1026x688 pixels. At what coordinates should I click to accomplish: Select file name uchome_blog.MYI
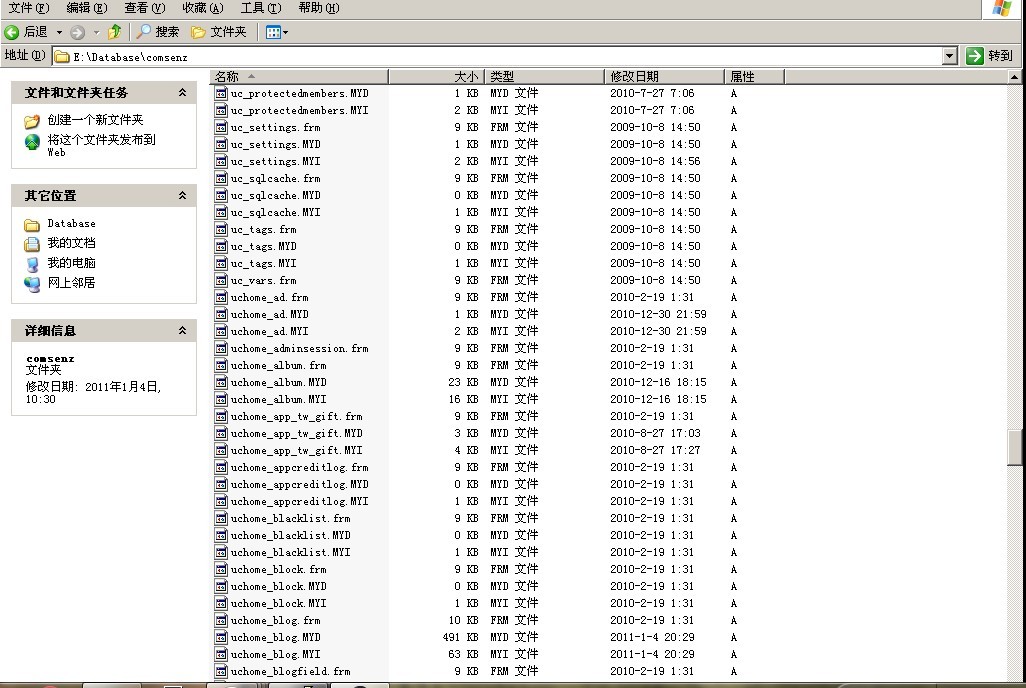tap(275, 655)
